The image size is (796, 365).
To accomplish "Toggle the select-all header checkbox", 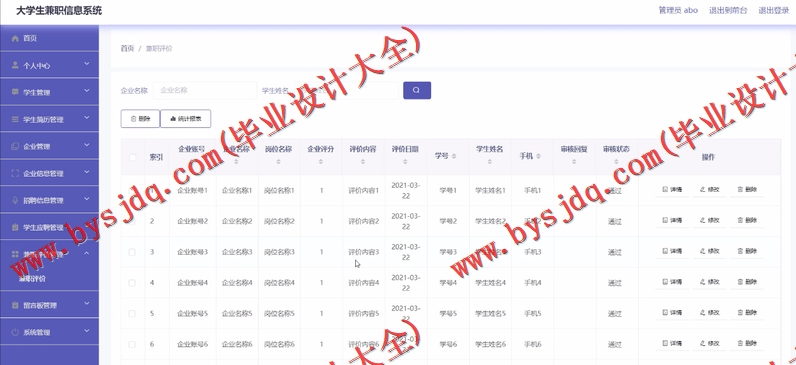I will [132, 157].
